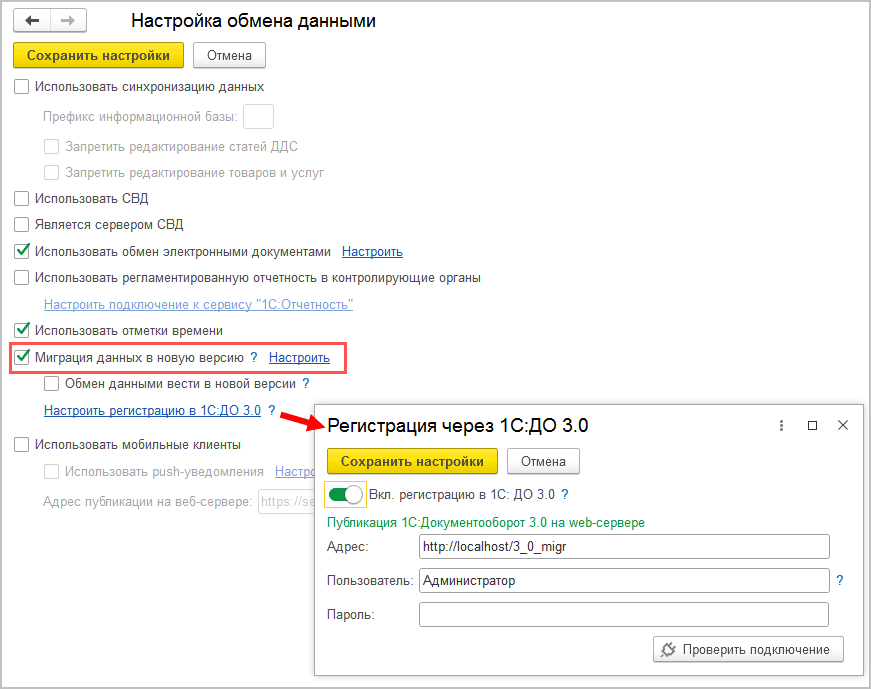This screenshot has width=871, height=689.
Task: Click the Публикация 1С:Документооборот 3.0 на web-сервере heading
Action: 485,523
